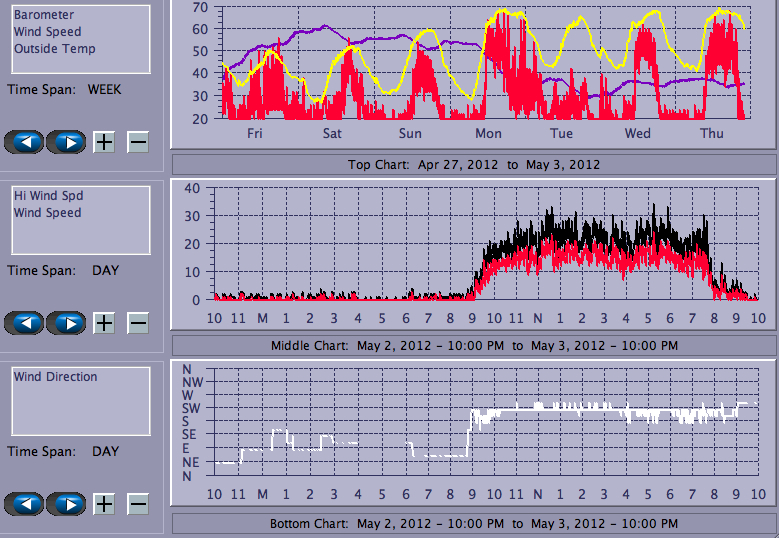Select Outside Temp in the top sensor list
This screenshot has width=779, height=538.
(x=55, y=48)
